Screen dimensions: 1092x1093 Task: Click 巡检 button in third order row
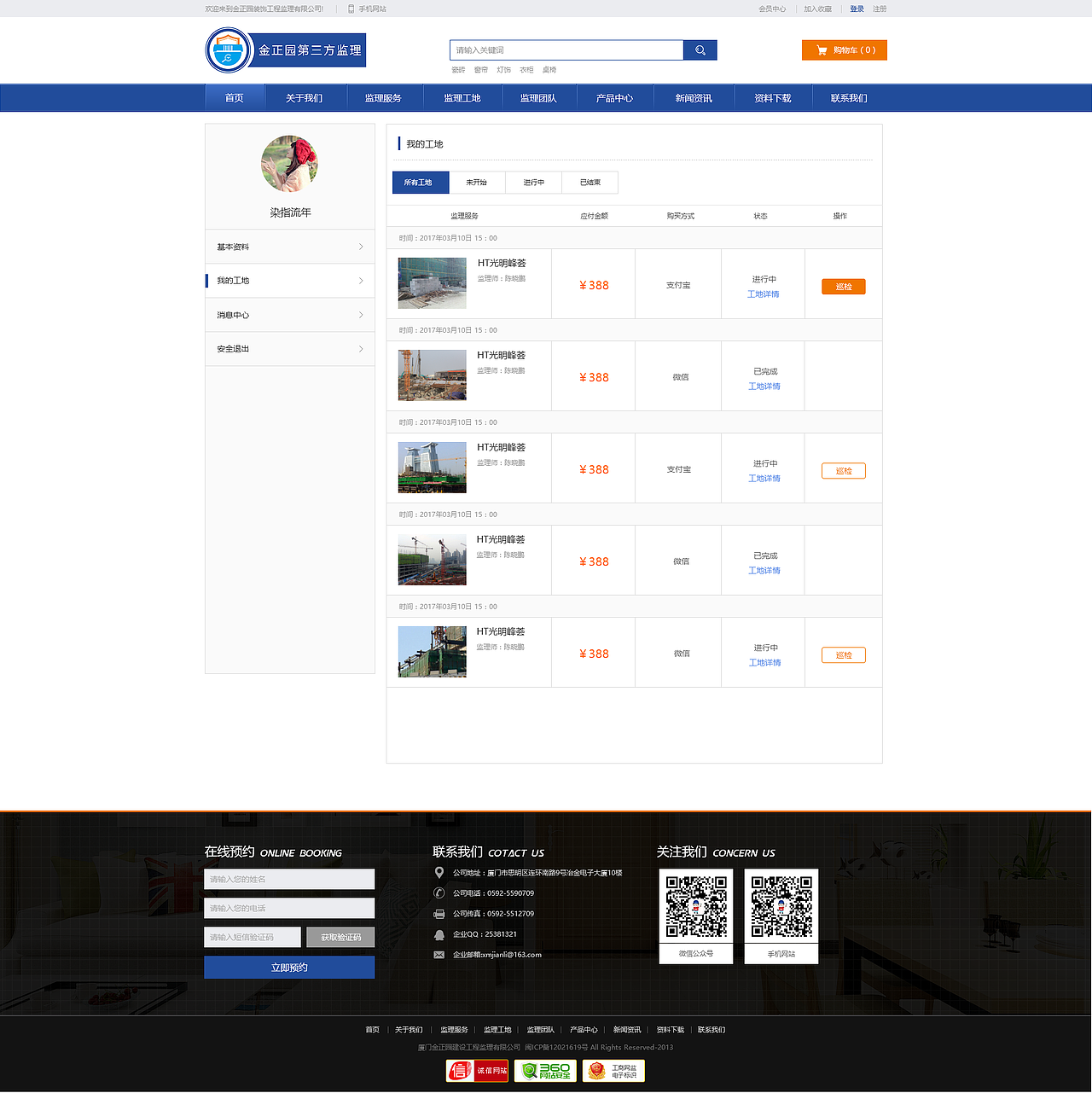tap(844, 471)
